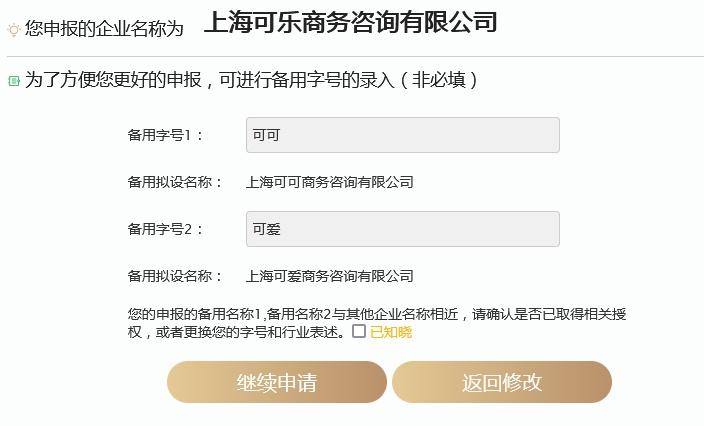Click the yellow 已知晓 label text
This screenshot has width=704, height=426.
(x=391, y=332)
